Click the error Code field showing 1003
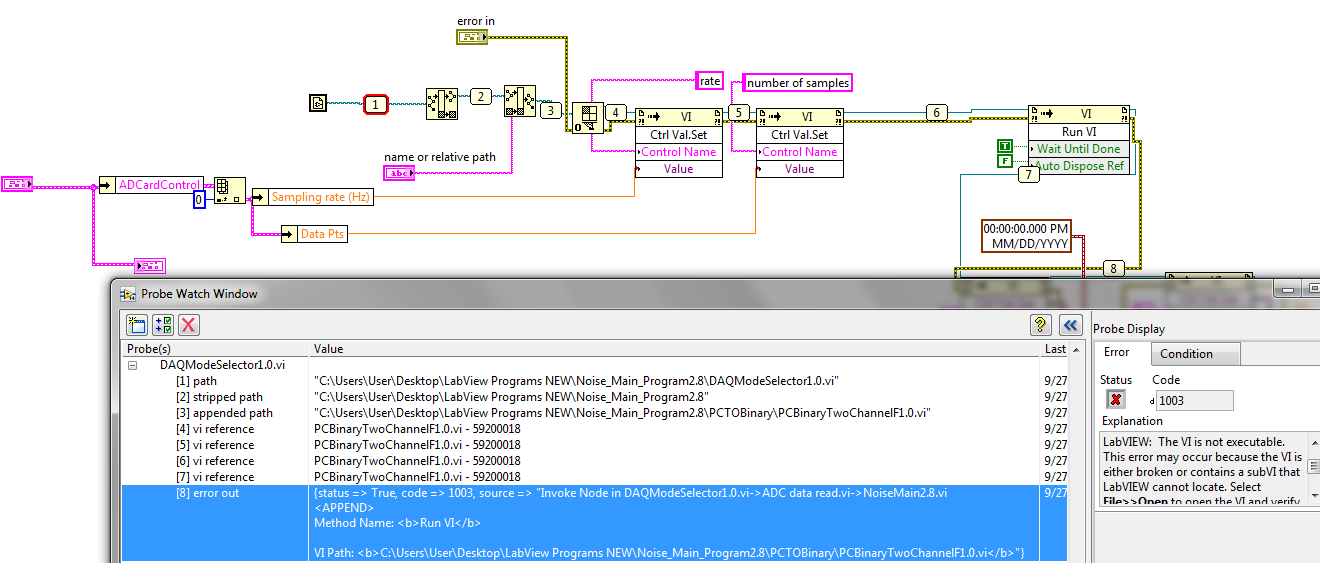Screen dimensions: 1320x563 1193,400
